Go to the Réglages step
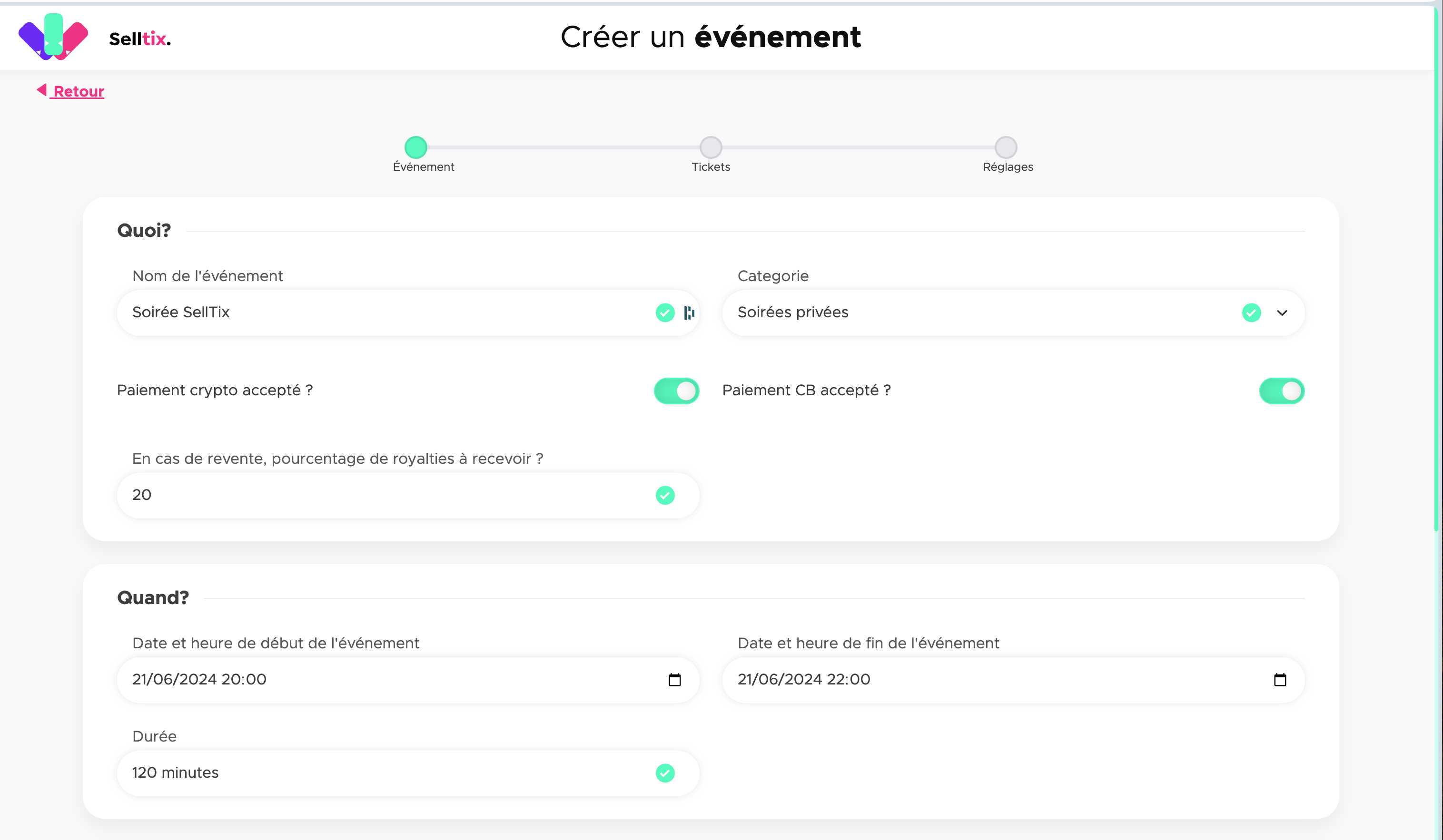 [x=1006, y=147]
